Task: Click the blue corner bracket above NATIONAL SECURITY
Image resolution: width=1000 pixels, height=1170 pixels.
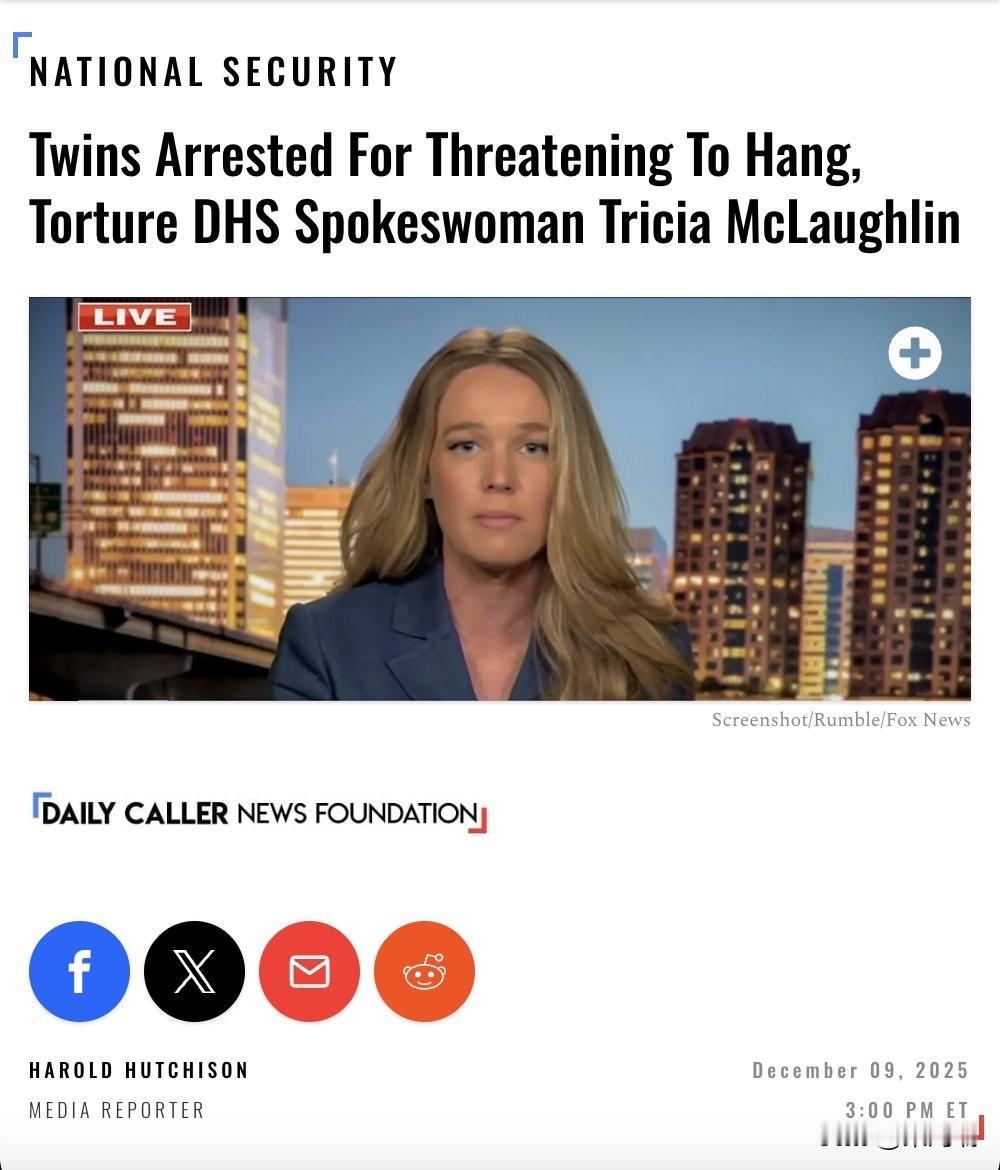Action: pyautogui.click(x=22, y=44)
